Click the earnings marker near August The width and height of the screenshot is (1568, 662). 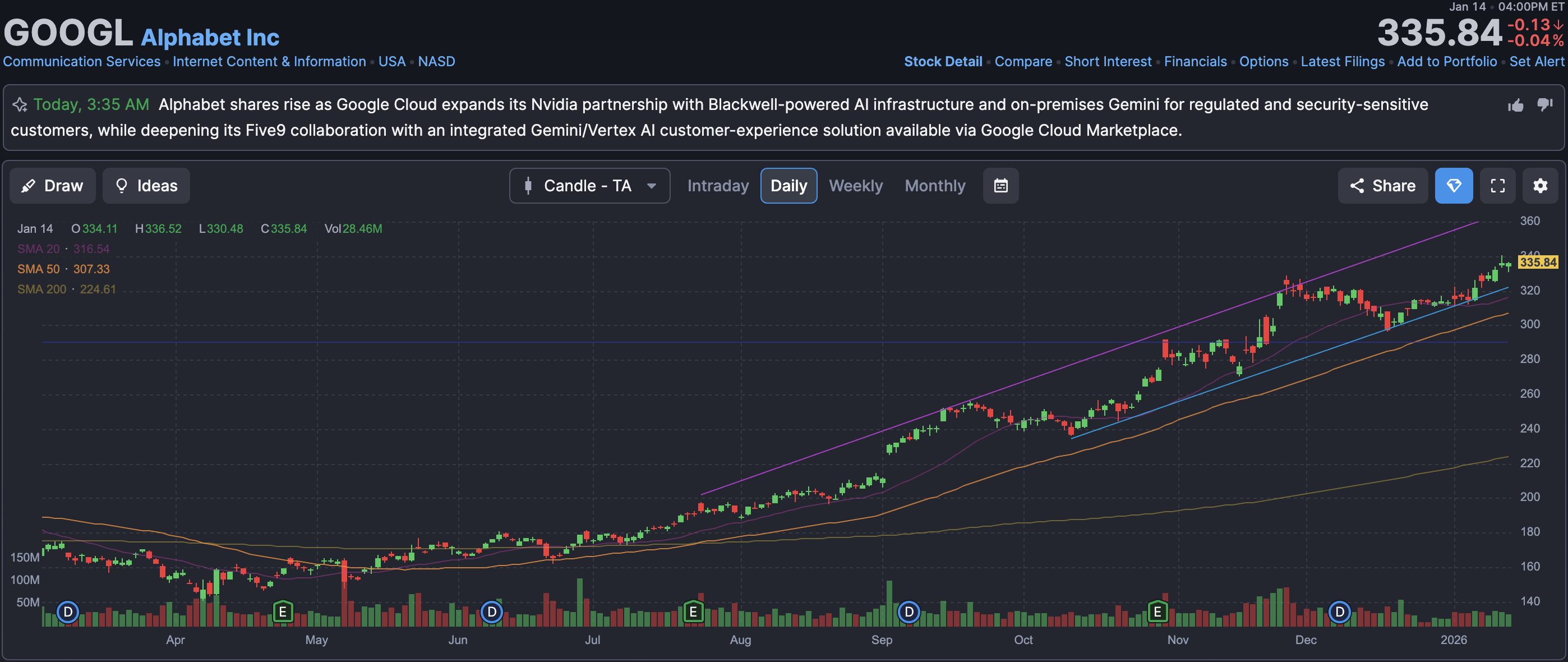coord(693,611)
